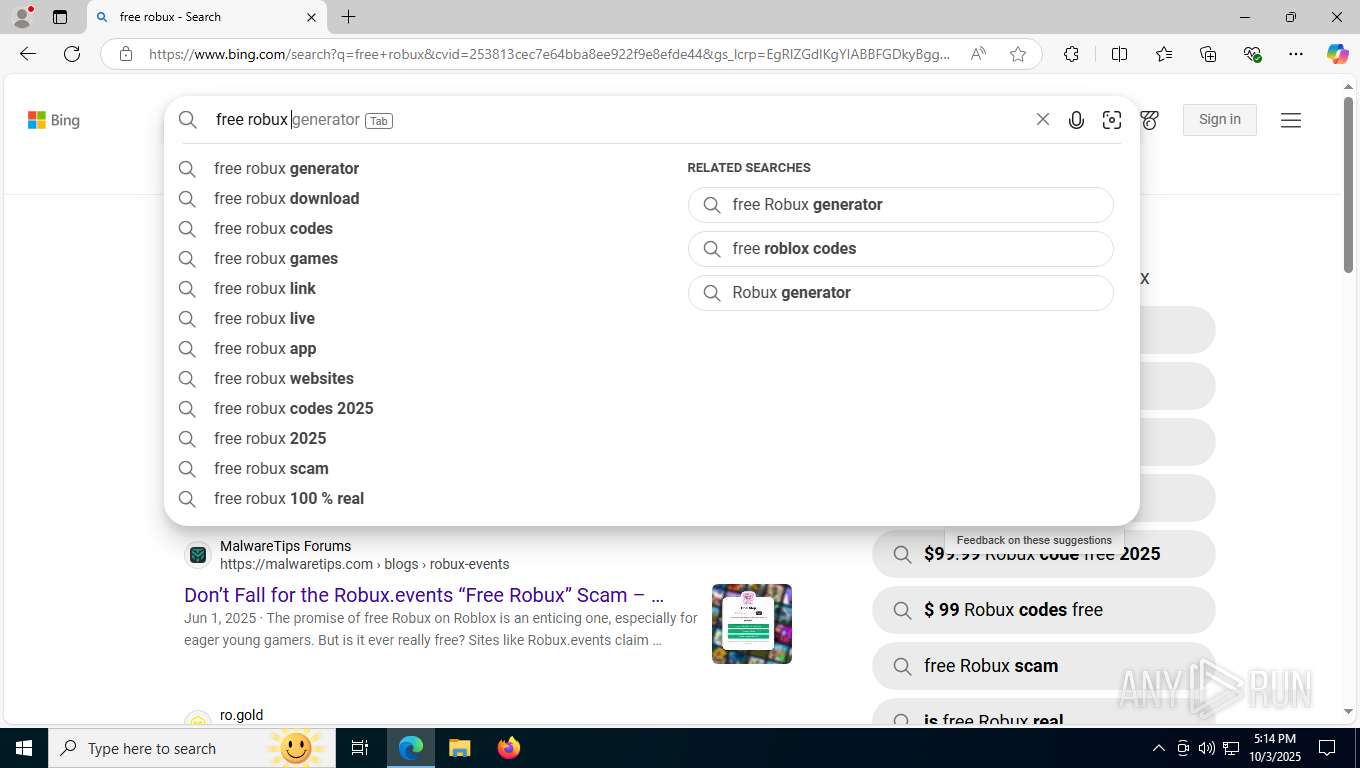Open a new tab with plus button
This screenshot has height=768, width=1360.
[348, 17]
